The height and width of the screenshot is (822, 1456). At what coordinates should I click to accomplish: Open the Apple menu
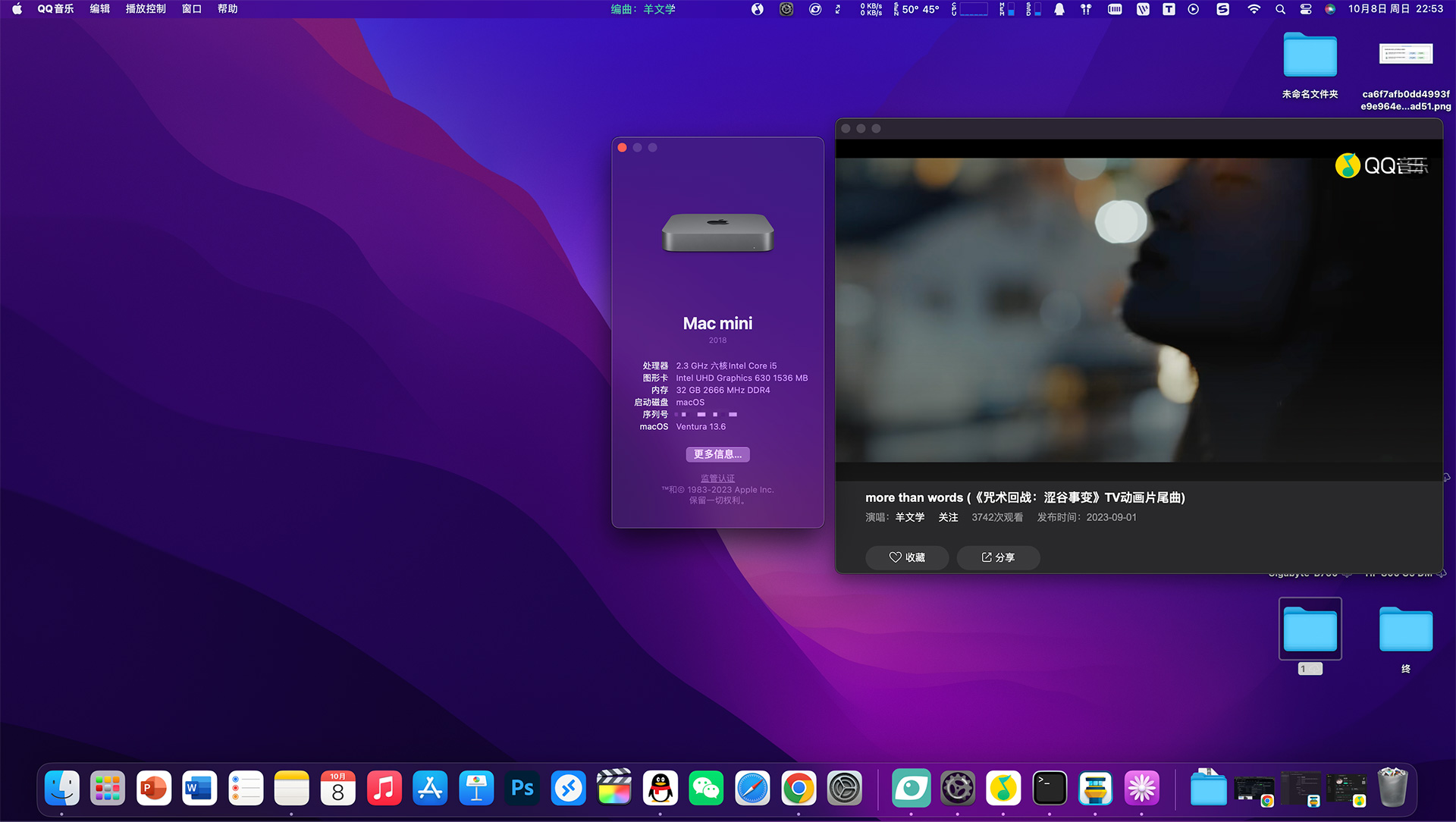pos(17,9)
